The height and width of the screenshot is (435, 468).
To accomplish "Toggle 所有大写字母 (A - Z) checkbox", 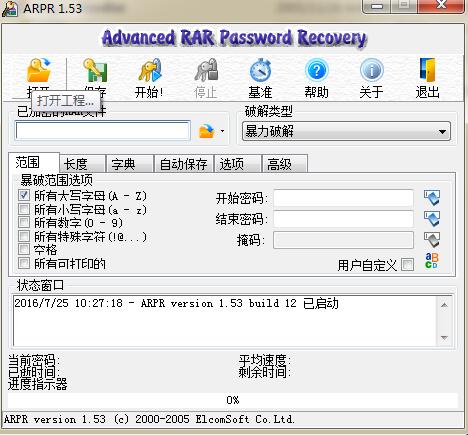I will pos(24,195).
